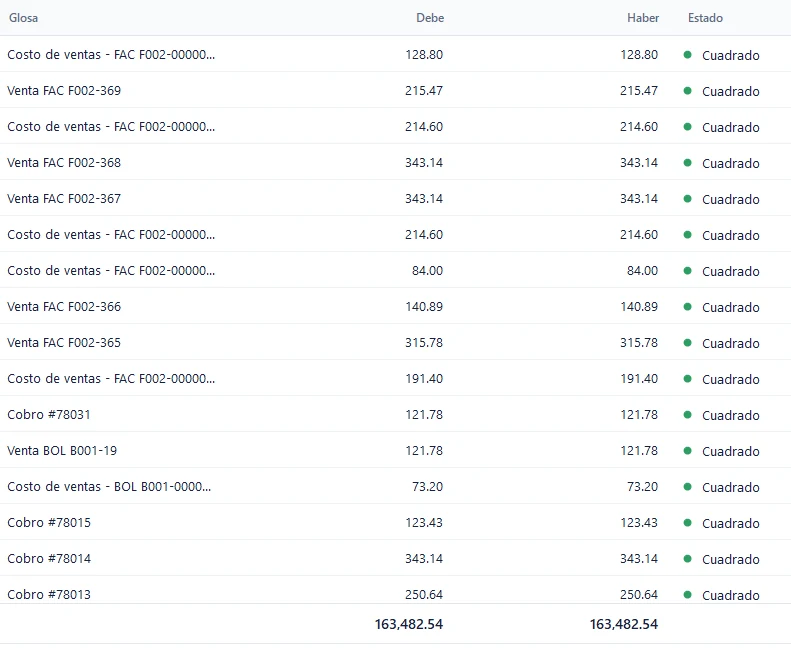Click Haber value 123.43
This screenshot has height=648, width=791.
[639, 522]
